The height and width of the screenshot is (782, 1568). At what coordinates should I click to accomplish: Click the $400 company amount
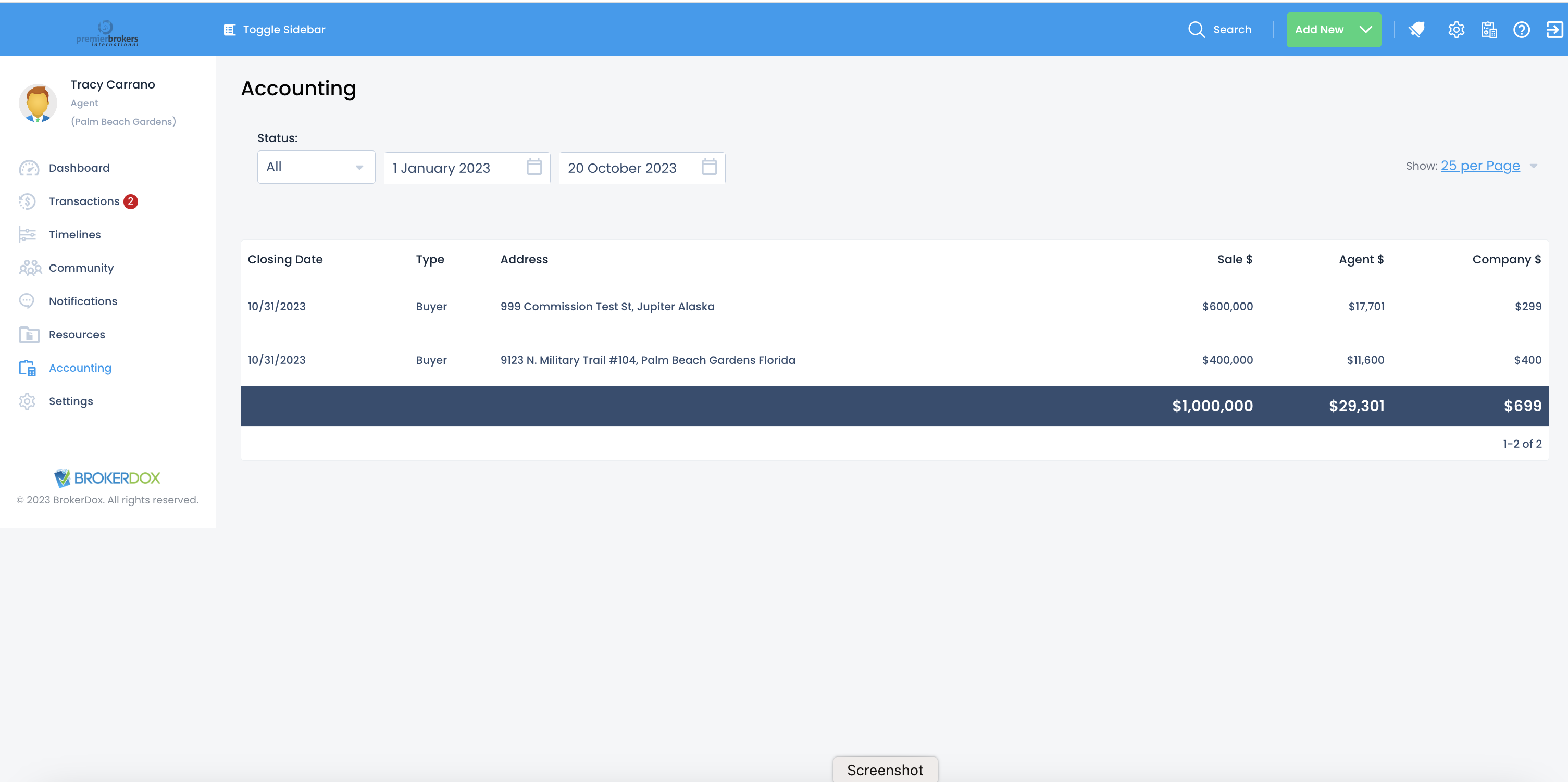pyautogui.click(x=1527, y=360)
